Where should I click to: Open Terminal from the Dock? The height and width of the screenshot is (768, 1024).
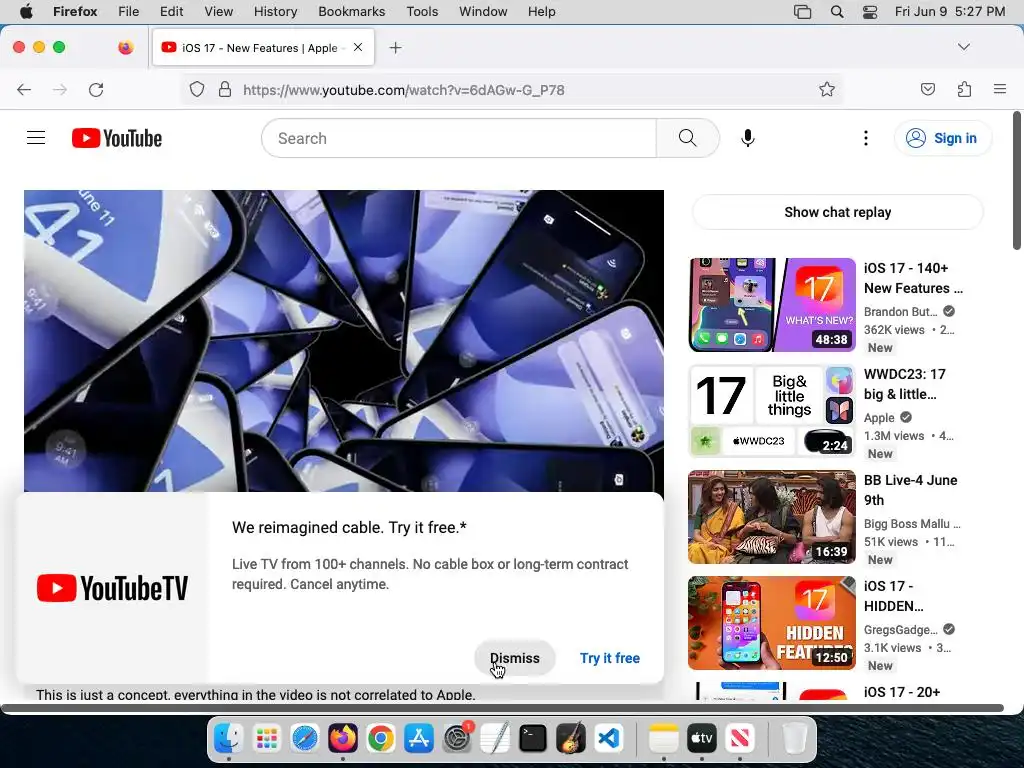coord(533,739)
